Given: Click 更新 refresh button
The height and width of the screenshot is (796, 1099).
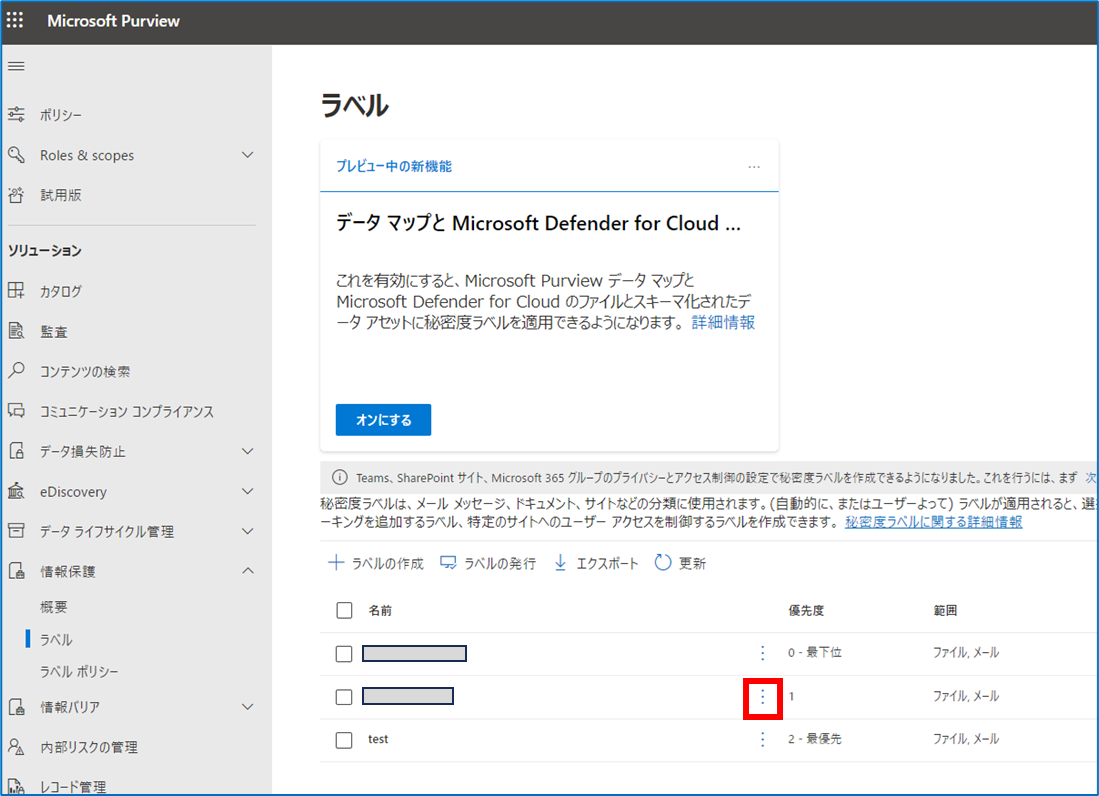Looking at the screenshot, I should [680, 563].
